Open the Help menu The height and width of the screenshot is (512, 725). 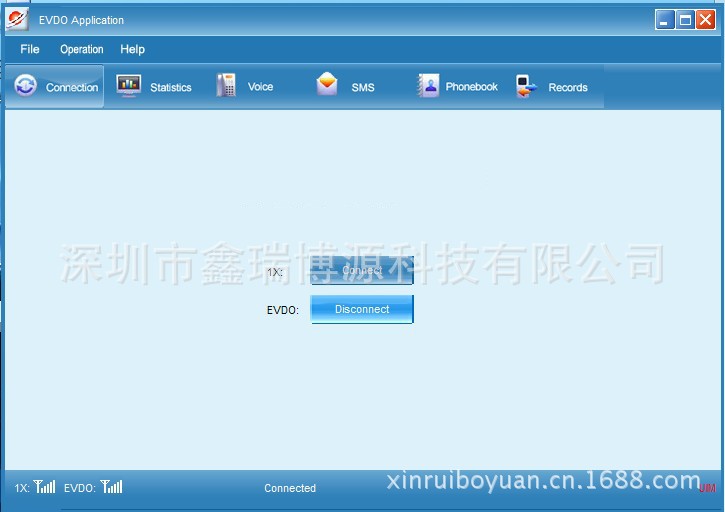click(132, 49)
